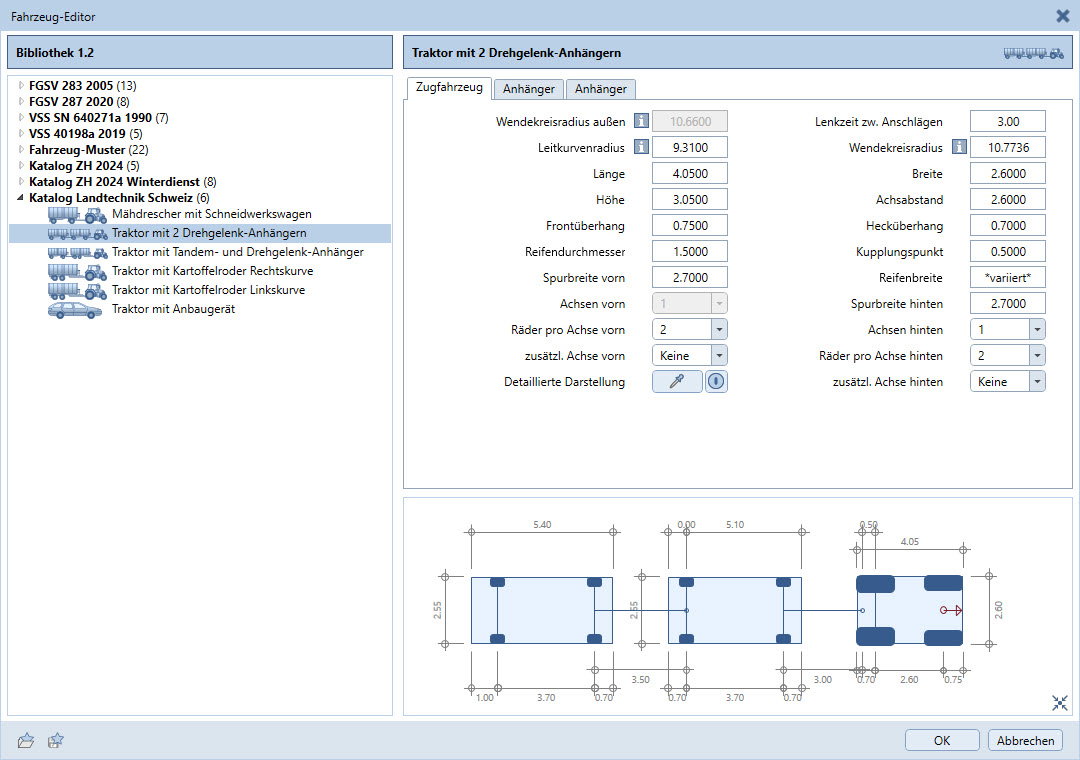Select Mähdrescher mit Schneidwerkswagen vehicle
This screenshot has height=760, width=1080.
pos(211,214)
